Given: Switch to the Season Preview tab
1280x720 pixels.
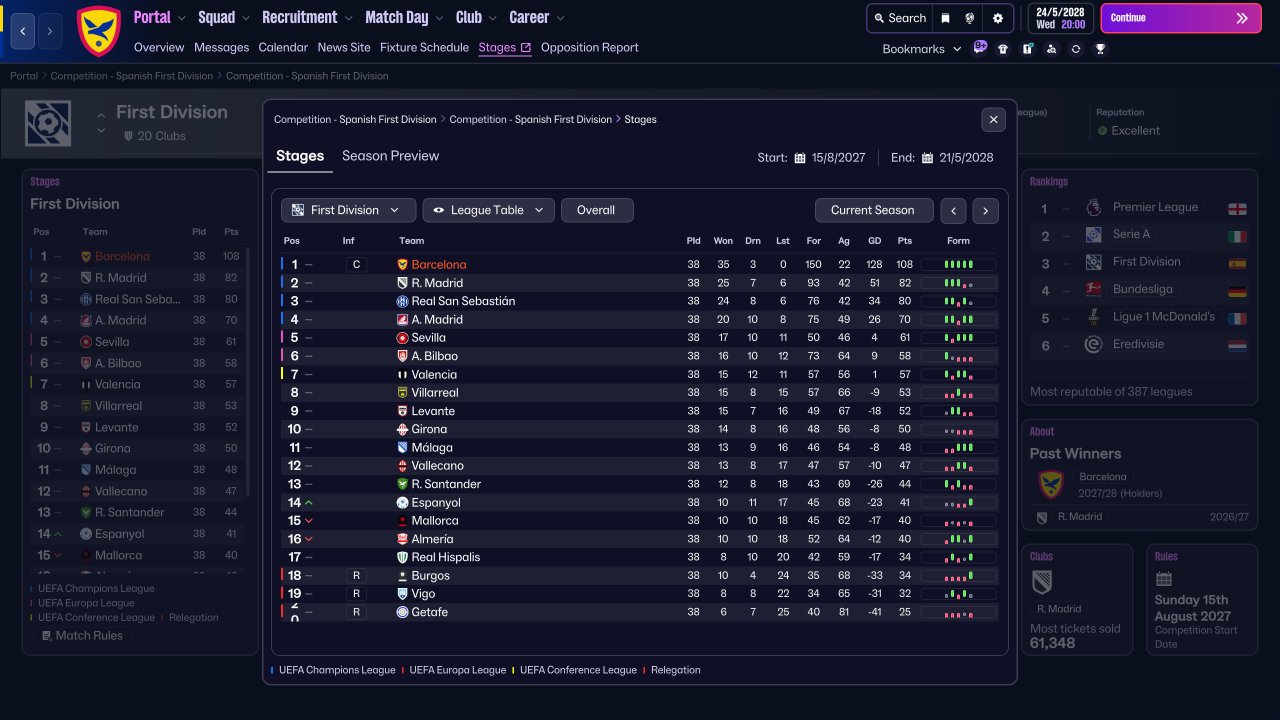Looking at the screenshot, I should pyautogui.click(x=390, y=156).
